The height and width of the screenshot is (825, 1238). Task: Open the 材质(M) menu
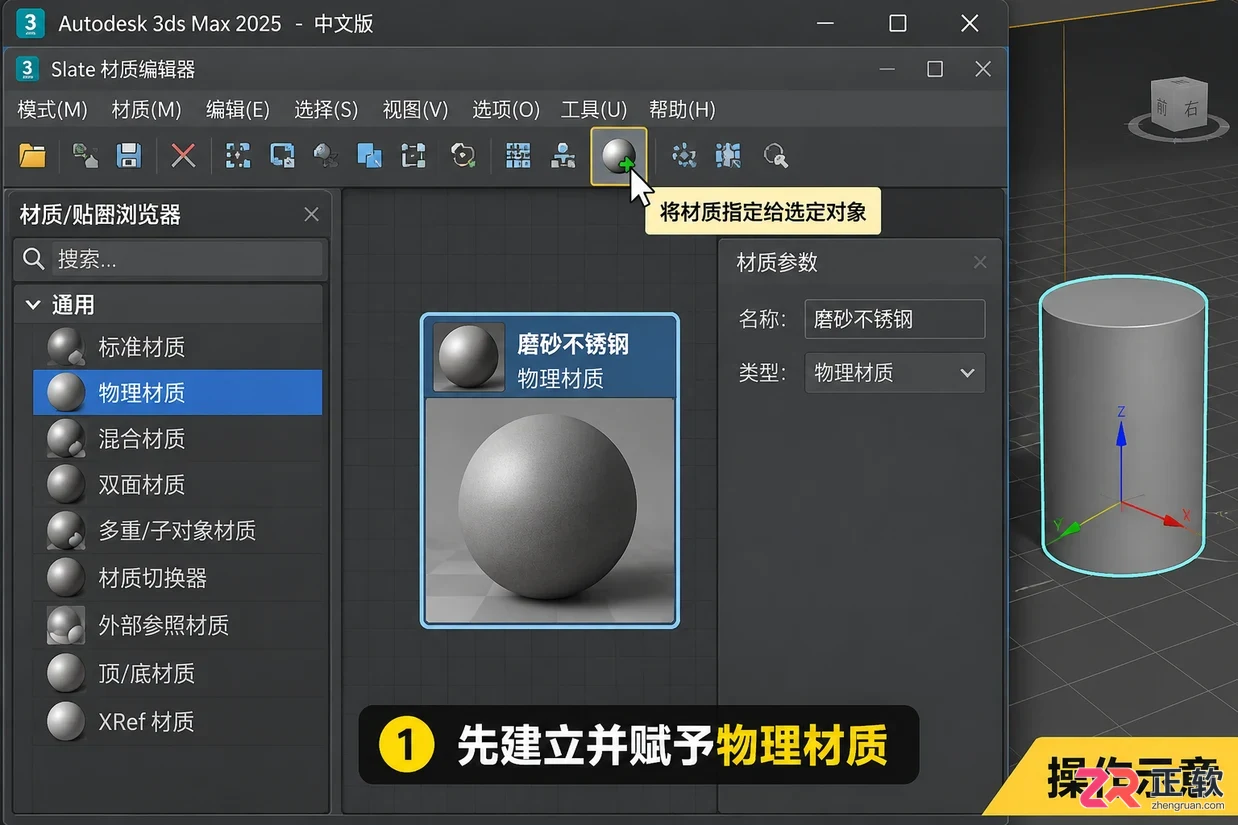[x=146, y=109]
